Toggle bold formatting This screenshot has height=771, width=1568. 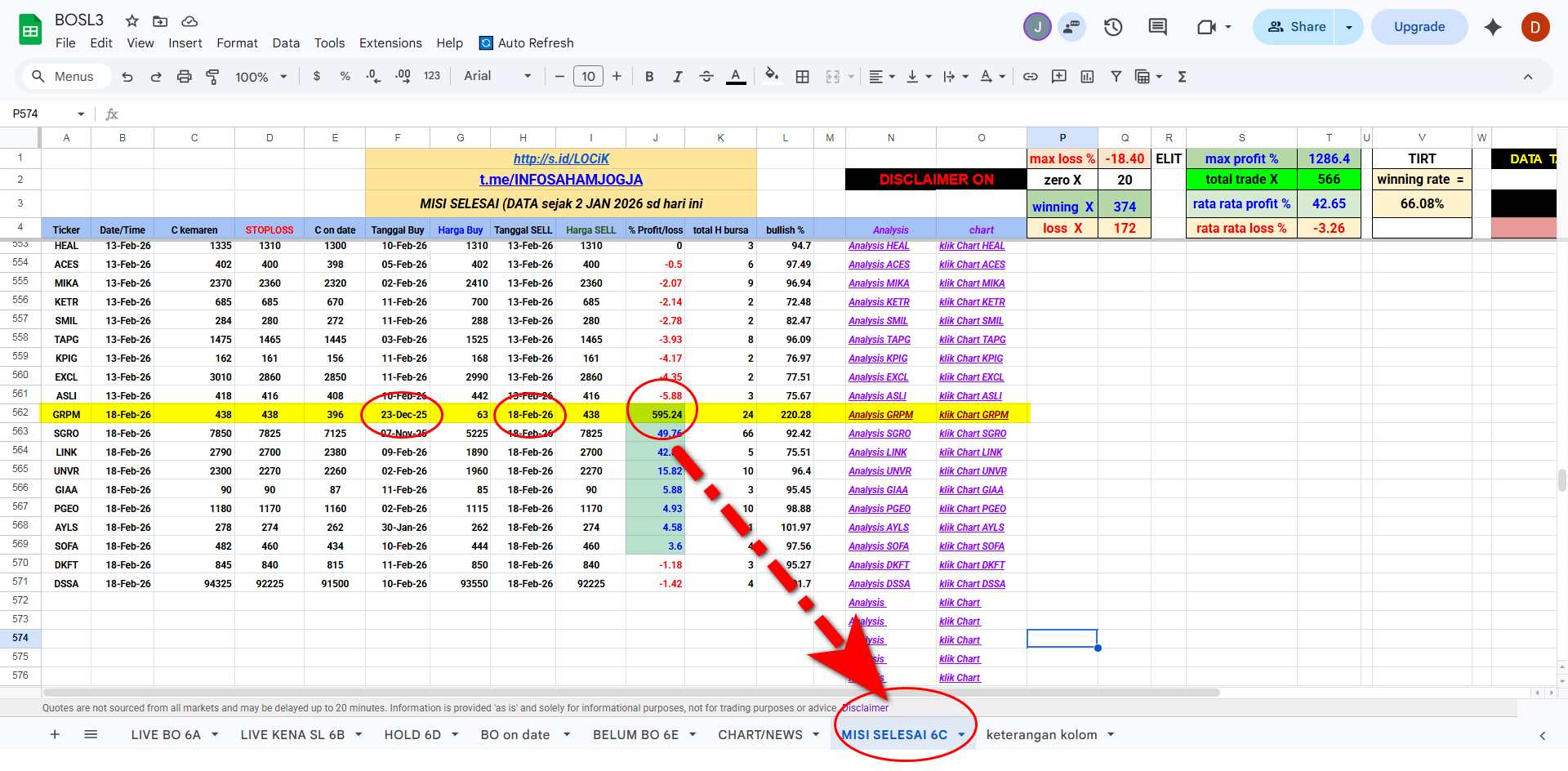pyautogui.click(x=649, y=77)
